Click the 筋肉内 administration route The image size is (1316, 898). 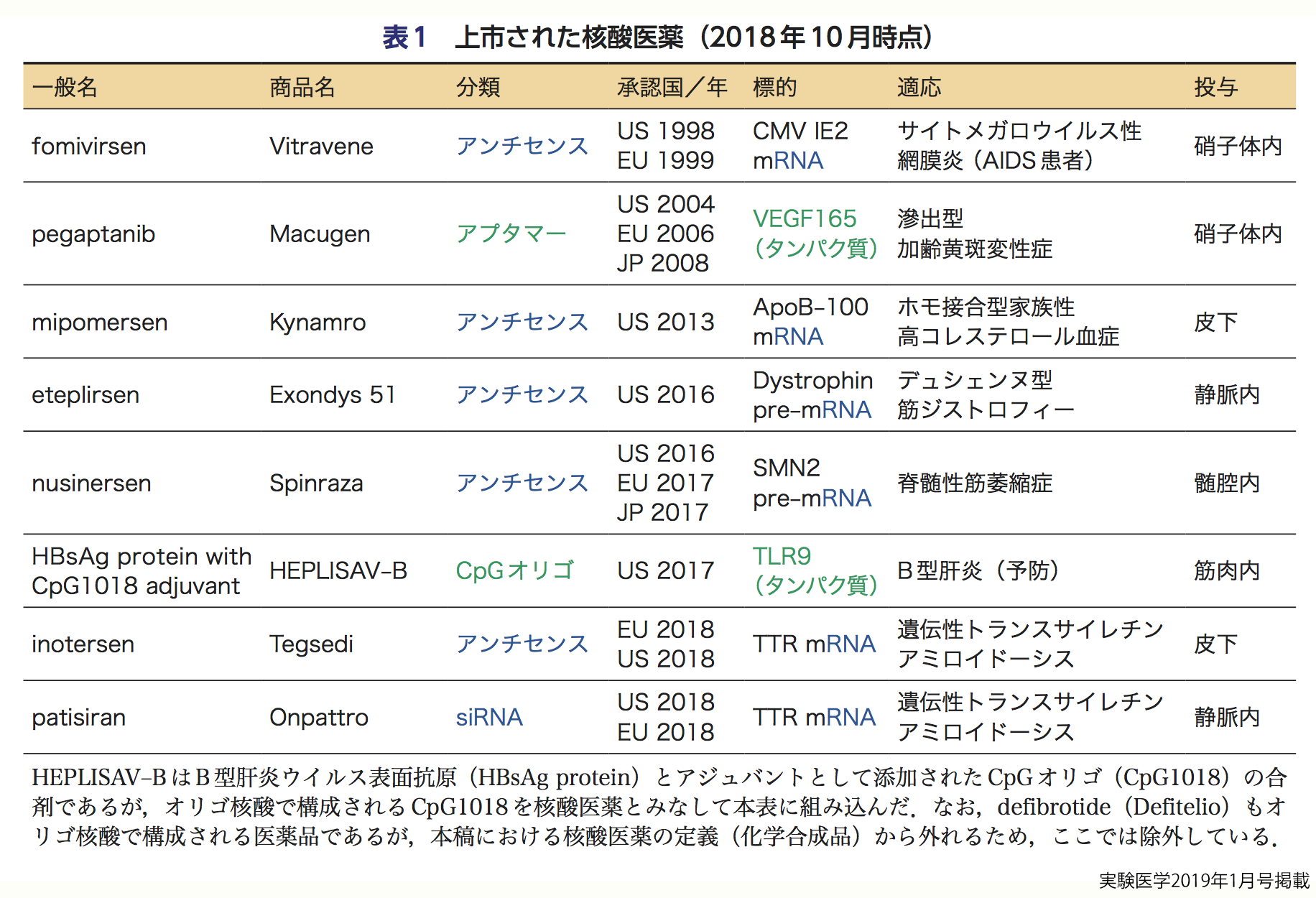click(x=1227, y=570)
